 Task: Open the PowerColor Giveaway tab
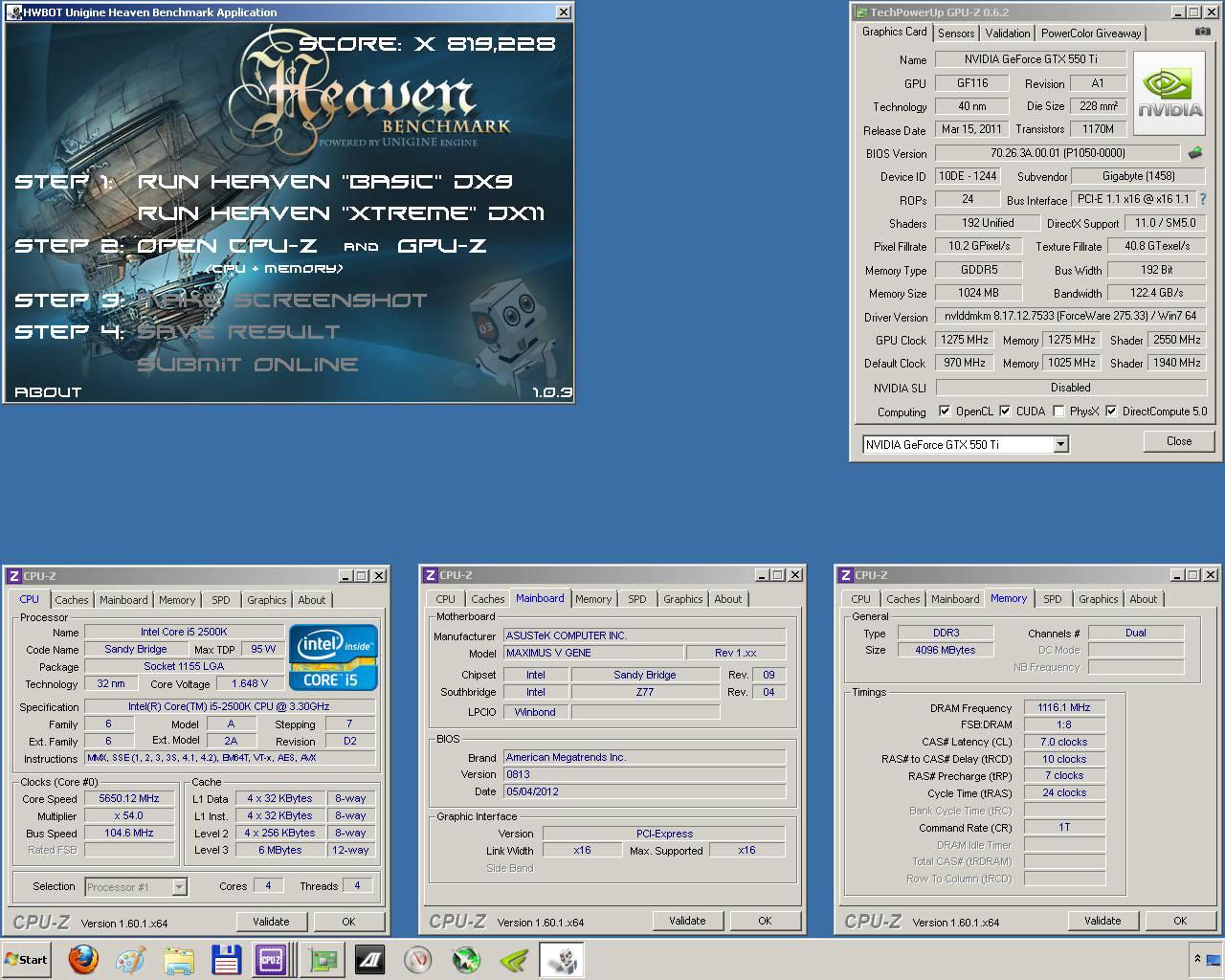click(x=1091, y=33)
